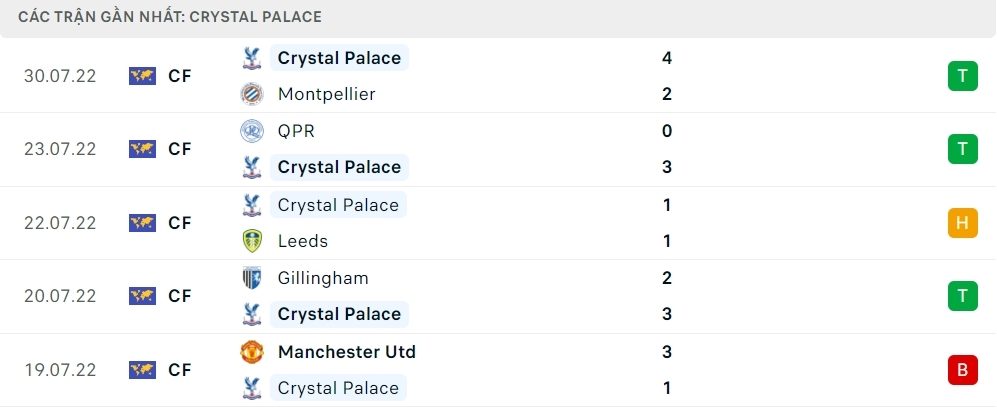
Task: Open the QPR team link
Action: pyautogui.click(x=296, y=131)
